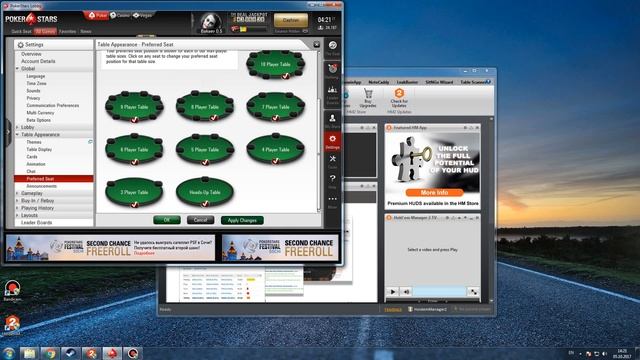This screenshot has height=360, width=640.
Task: Mute the Hold'em Manager TV player volume
Action: point(407,292)
